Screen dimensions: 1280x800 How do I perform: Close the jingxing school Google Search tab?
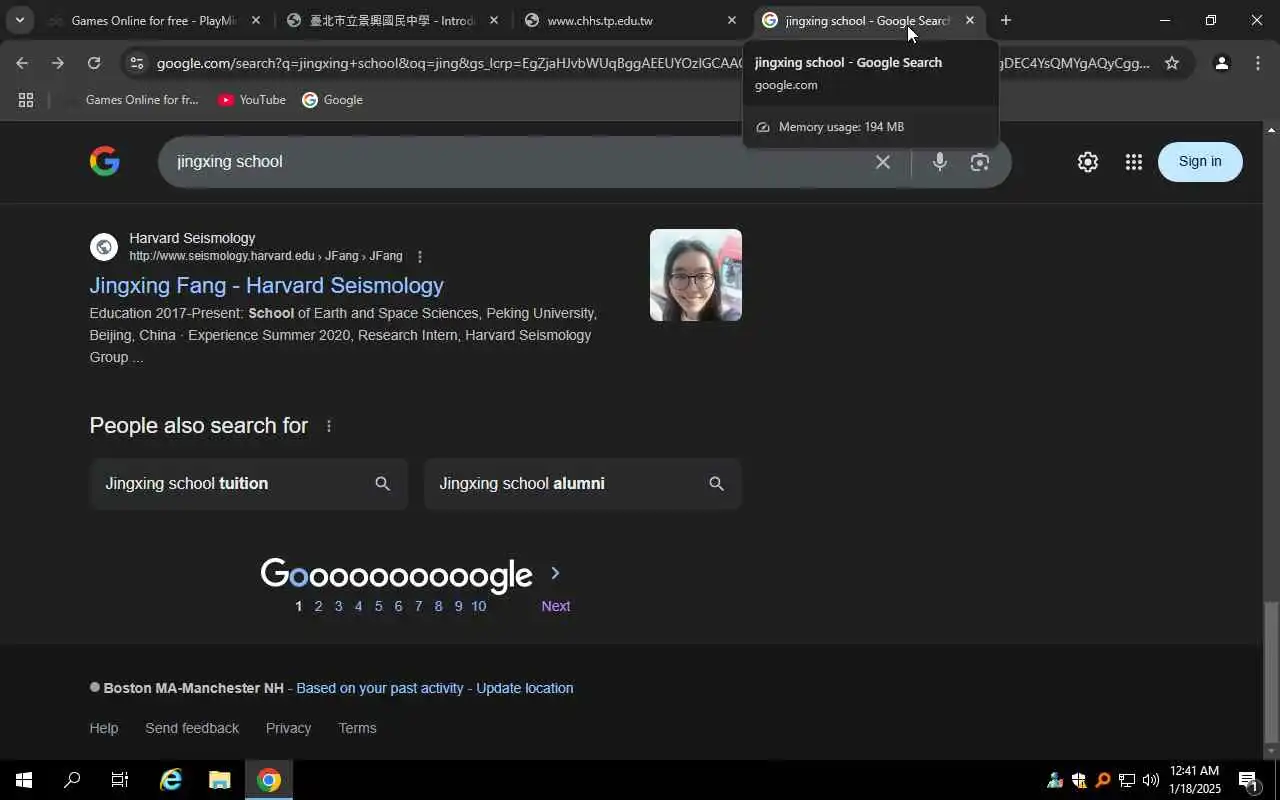[x=969, y=20]
